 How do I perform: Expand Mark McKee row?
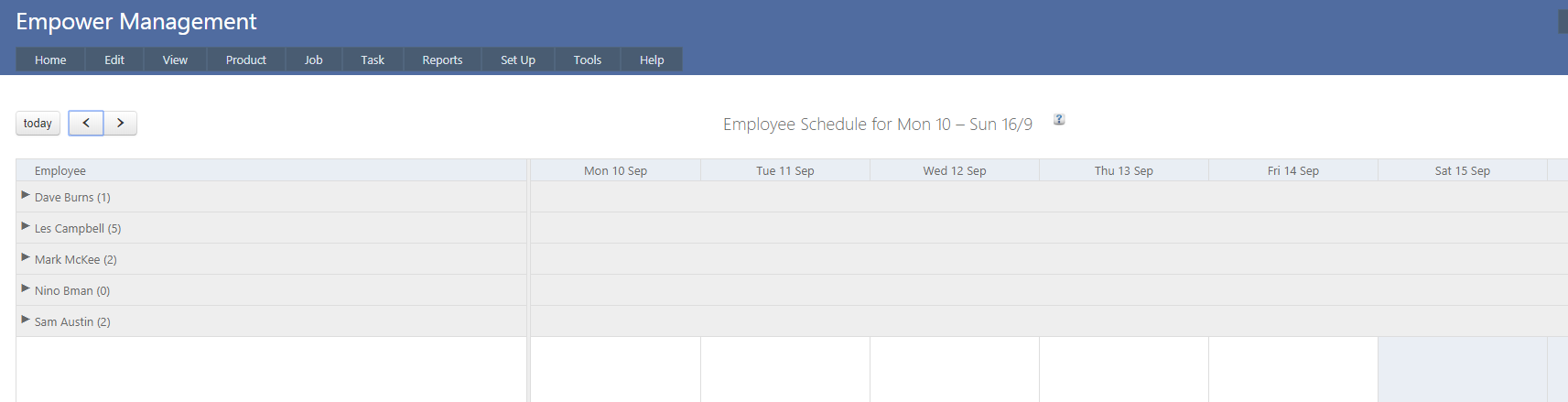click(x=26, y=257)
